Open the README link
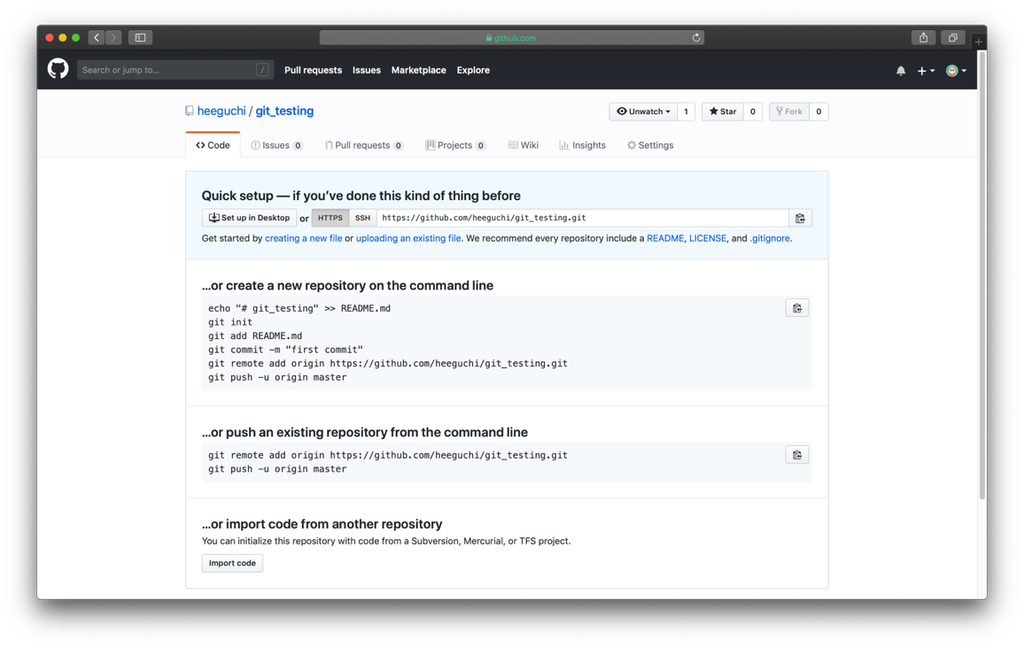The height and width of the screenshot is (648, 1024). click(x=665, y=238)
